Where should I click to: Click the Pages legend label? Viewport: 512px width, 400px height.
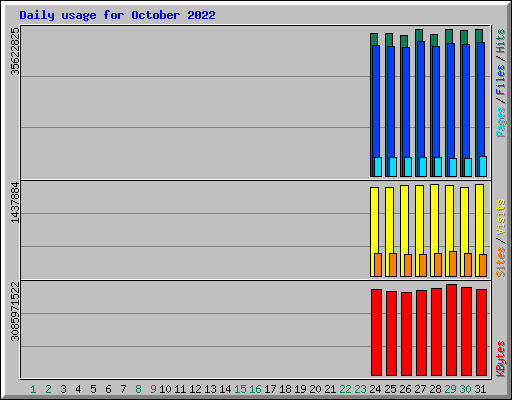501,122
